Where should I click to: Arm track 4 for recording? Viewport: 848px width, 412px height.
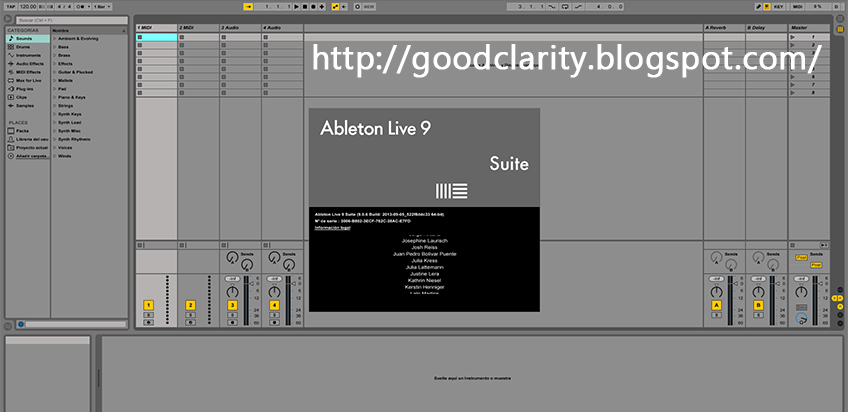coord(274,322)
